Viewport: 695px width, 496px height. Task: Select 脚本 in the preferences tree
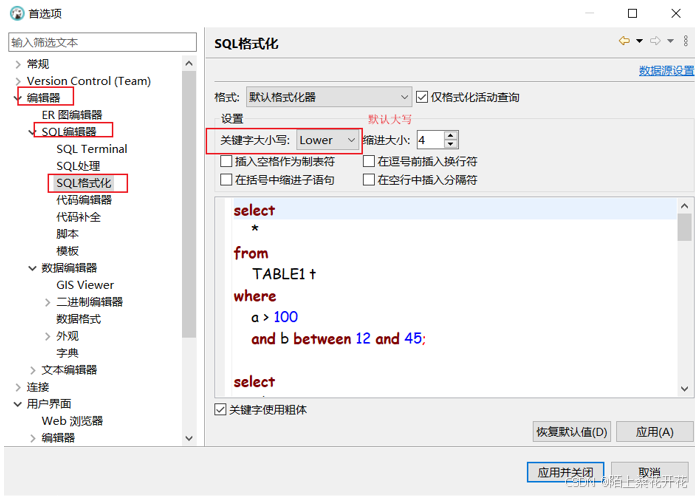pyautogui.click(x=67, y=234)
